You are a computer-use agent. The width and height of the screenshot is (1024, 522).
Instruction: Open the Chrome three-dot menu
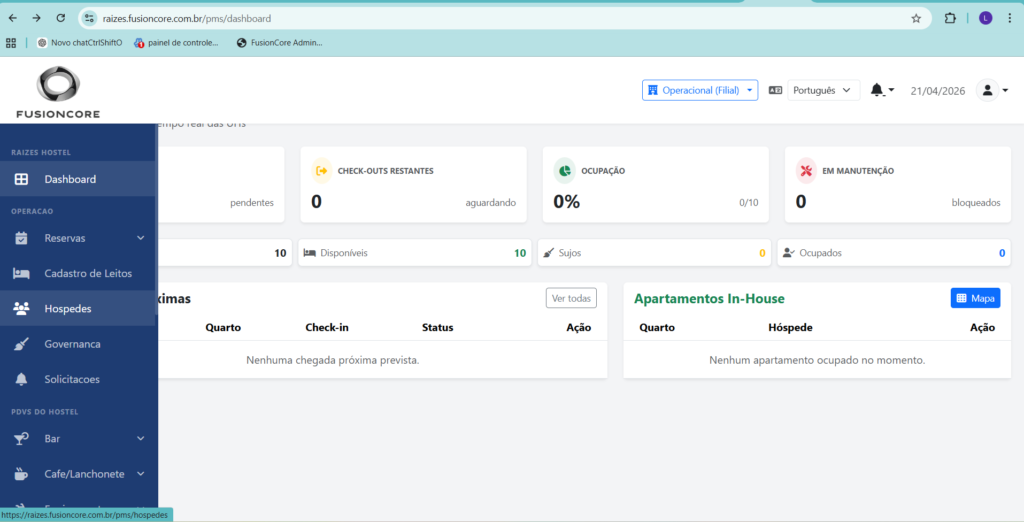1010,18
